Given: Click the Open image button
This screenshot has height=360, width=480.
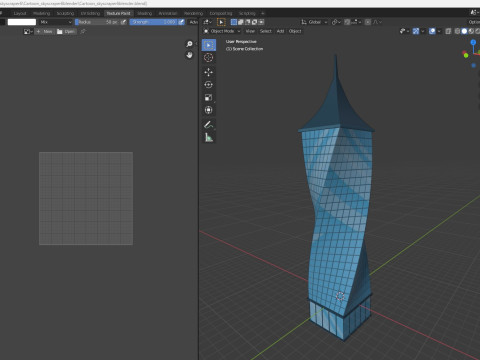Looking at the screenshot, I should pyautogui.click(x=66, y=32).
